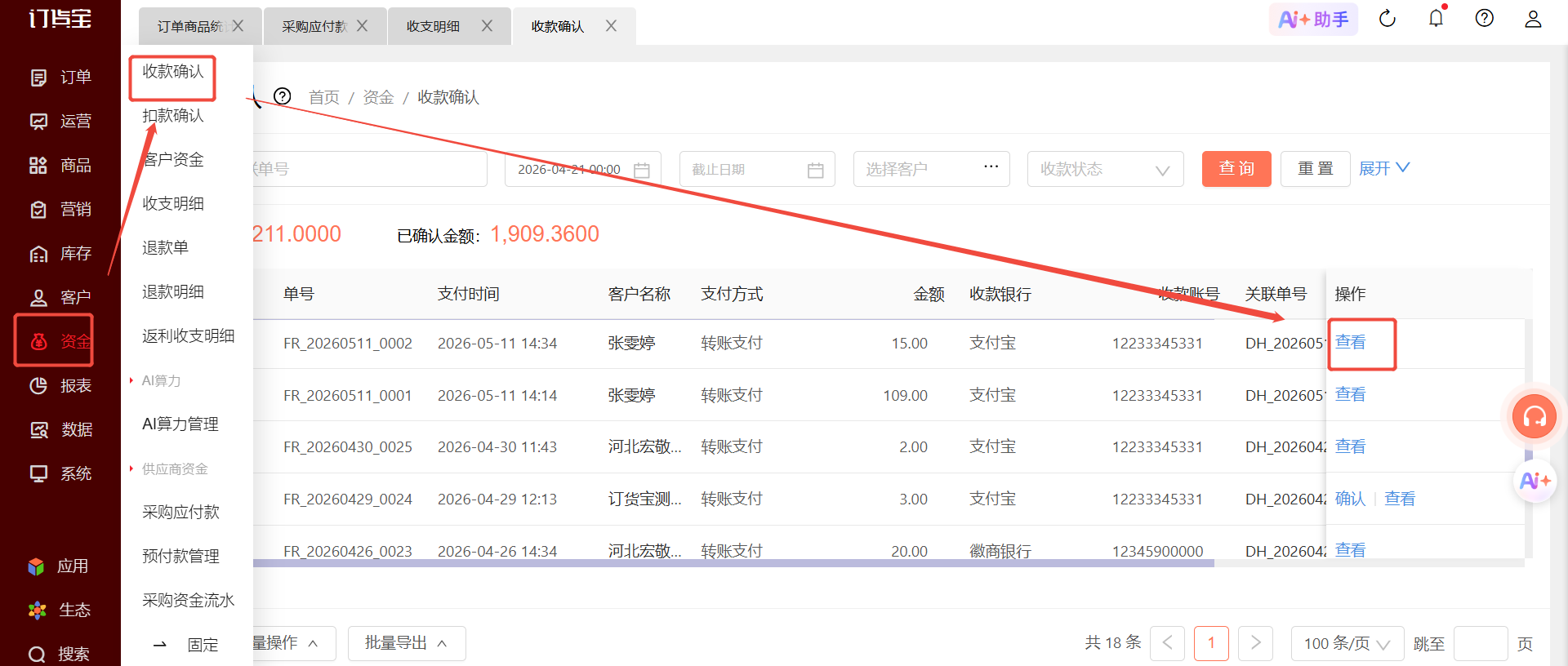Click the 查询 button
Screen dimensions: 1568x666
click(1236, 169)
